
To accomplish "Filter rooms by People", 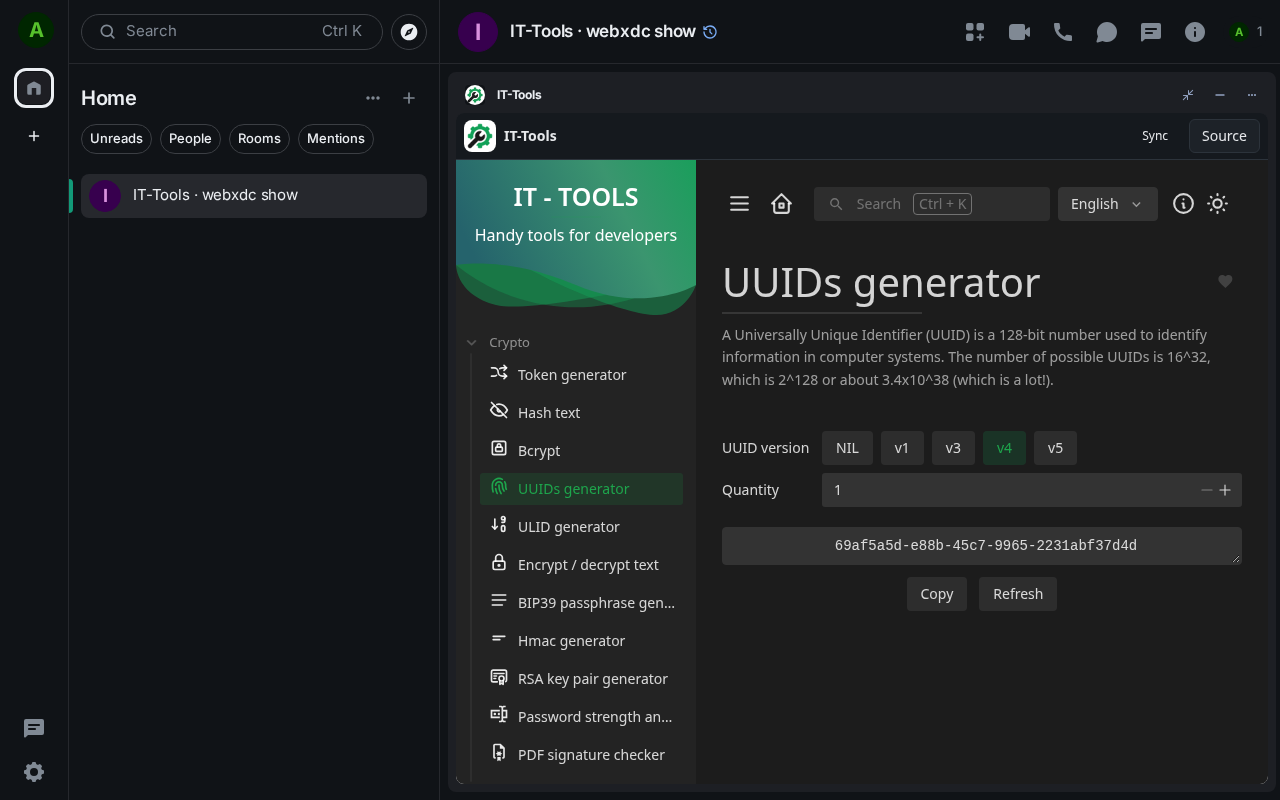I will 190,139.
